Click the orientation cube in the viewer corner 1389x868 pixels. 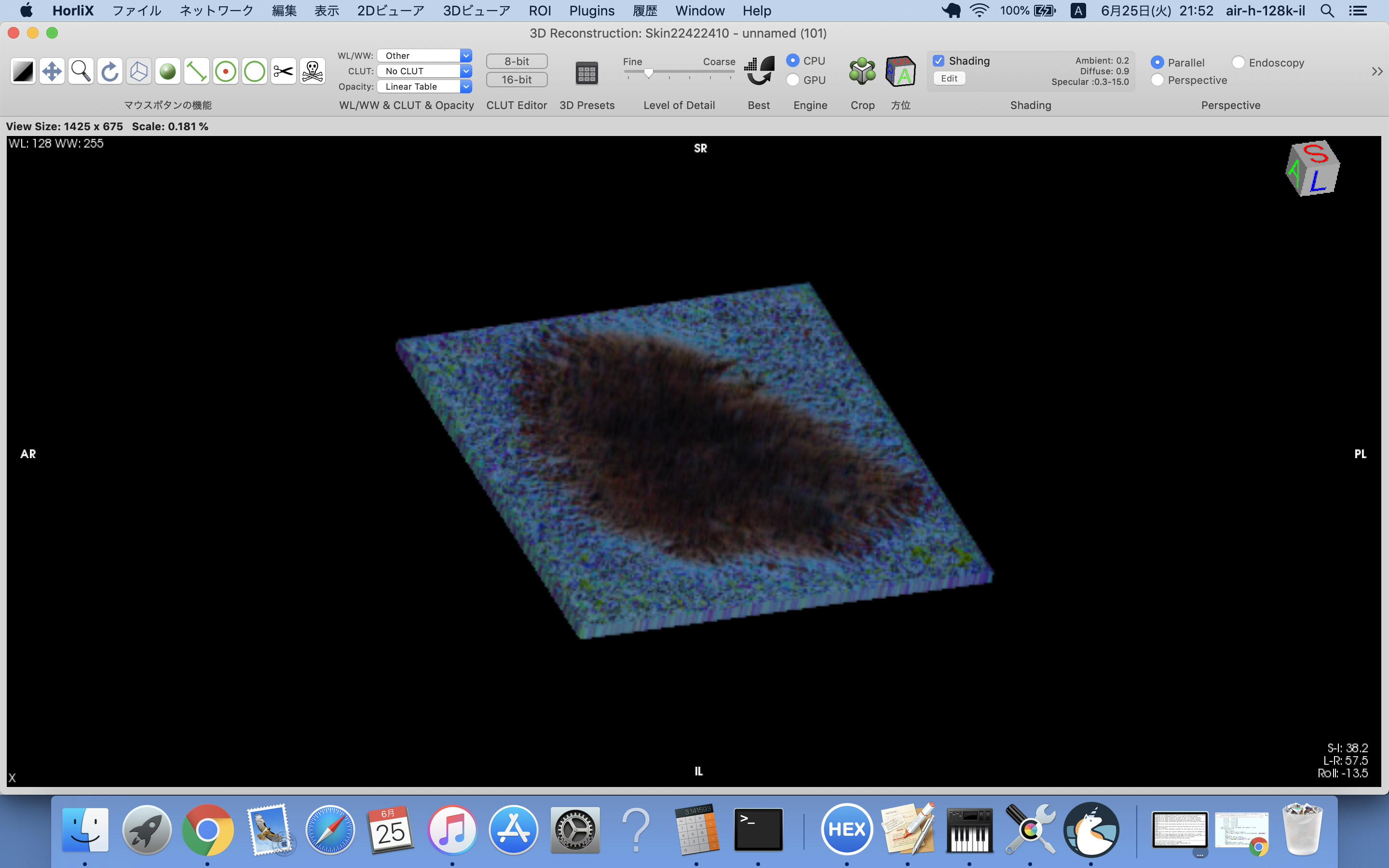[1312, 168]
